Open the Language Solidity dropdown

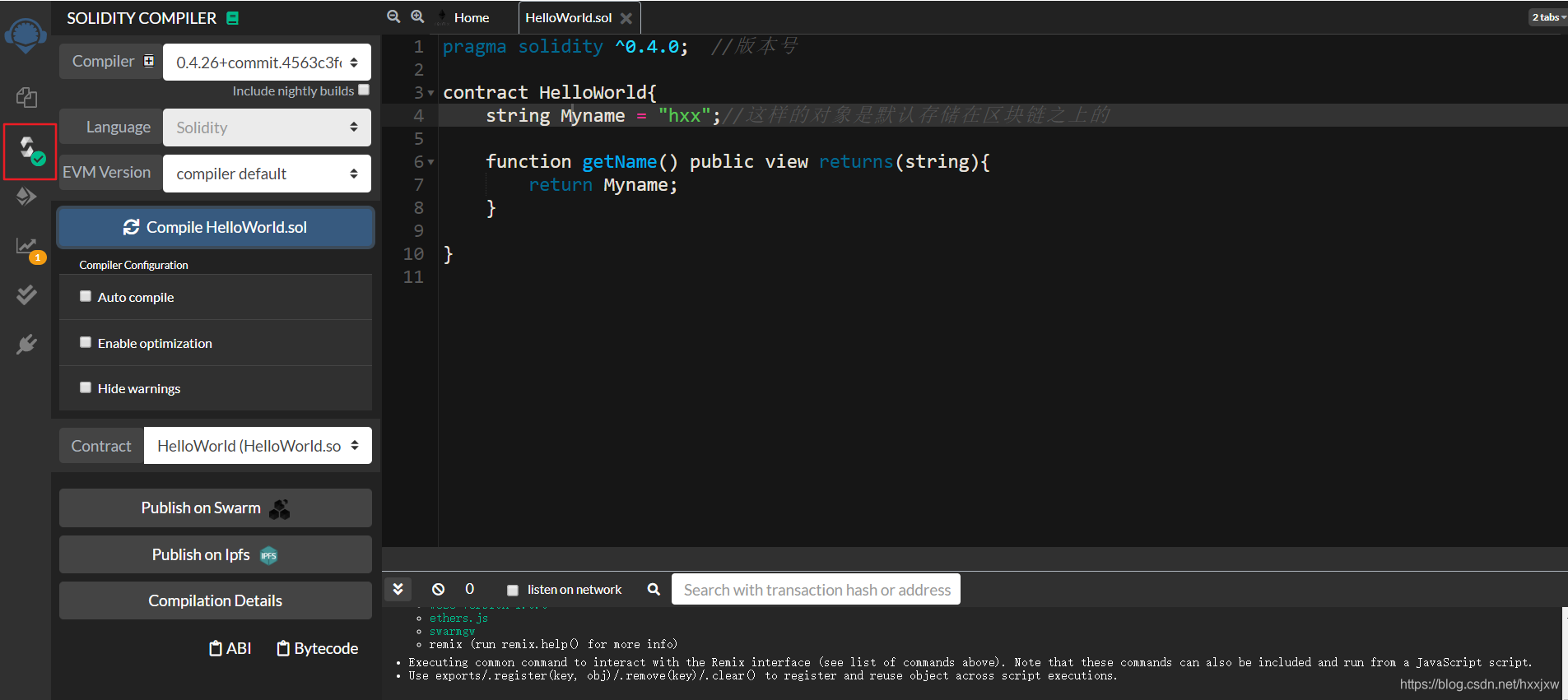(x=267, y=127)
